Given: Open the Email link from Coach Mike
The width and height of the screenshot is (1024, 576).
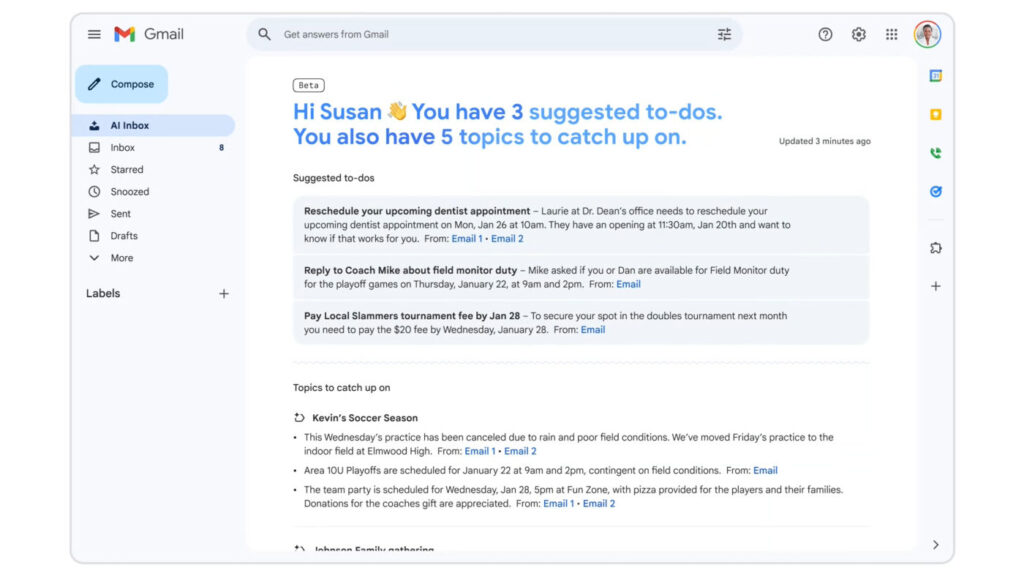Looking at the screenshot, I should click(x=628, y=284).
